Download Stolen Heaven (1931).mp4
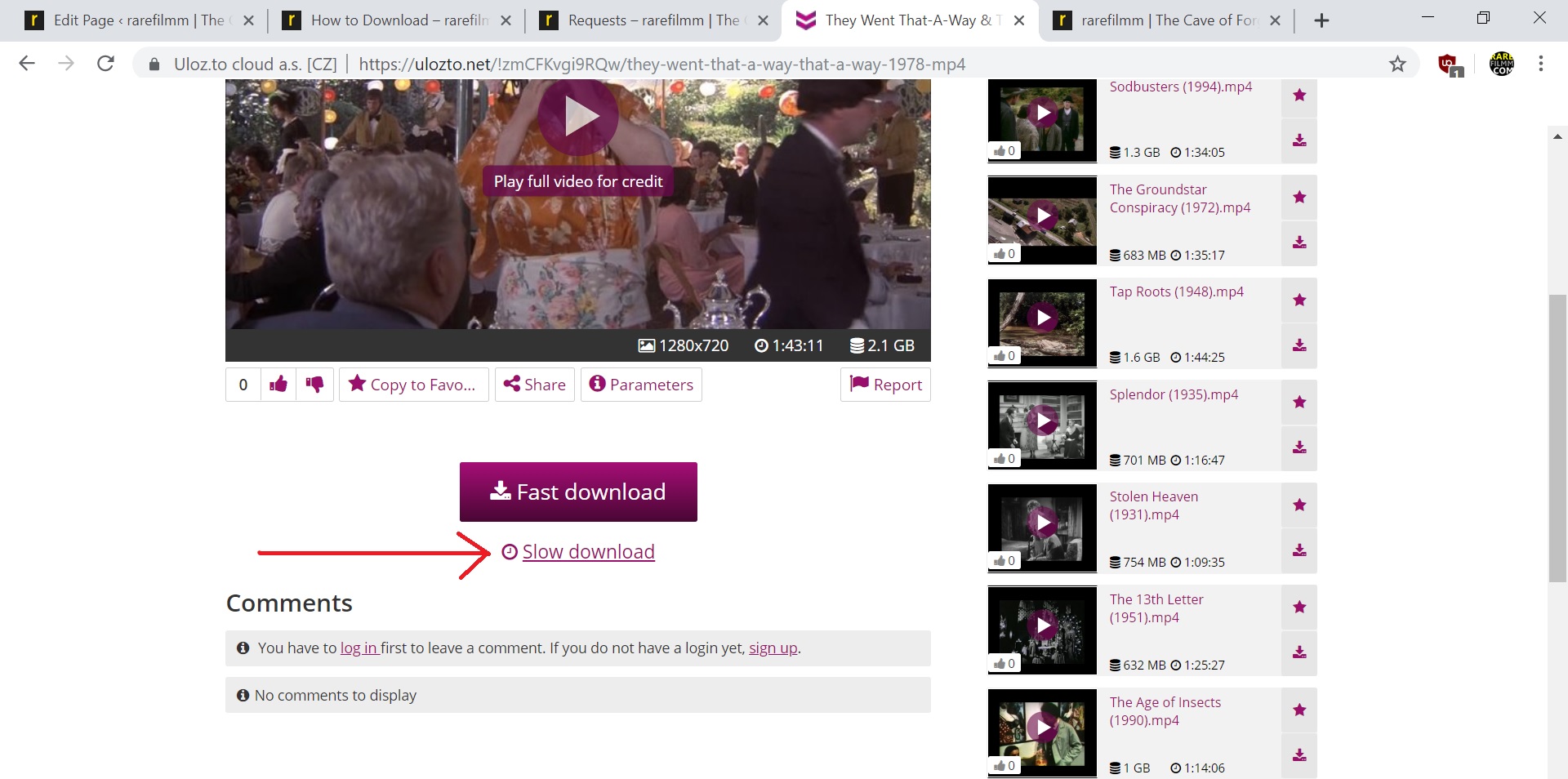Screen dimensions: 1568x779 click(1299, 550)
